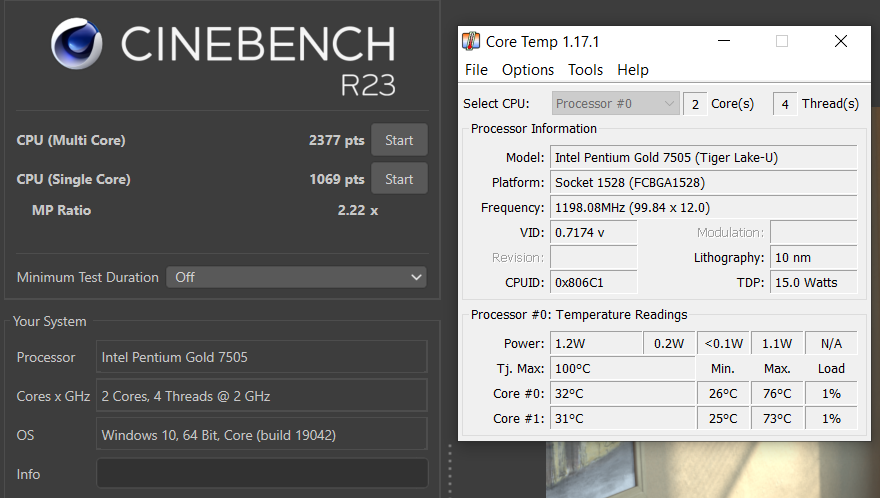Viewport: 880px width, 498px height.
Task: Click the Model field in Core Temp
Action: [x=704, y=158]
